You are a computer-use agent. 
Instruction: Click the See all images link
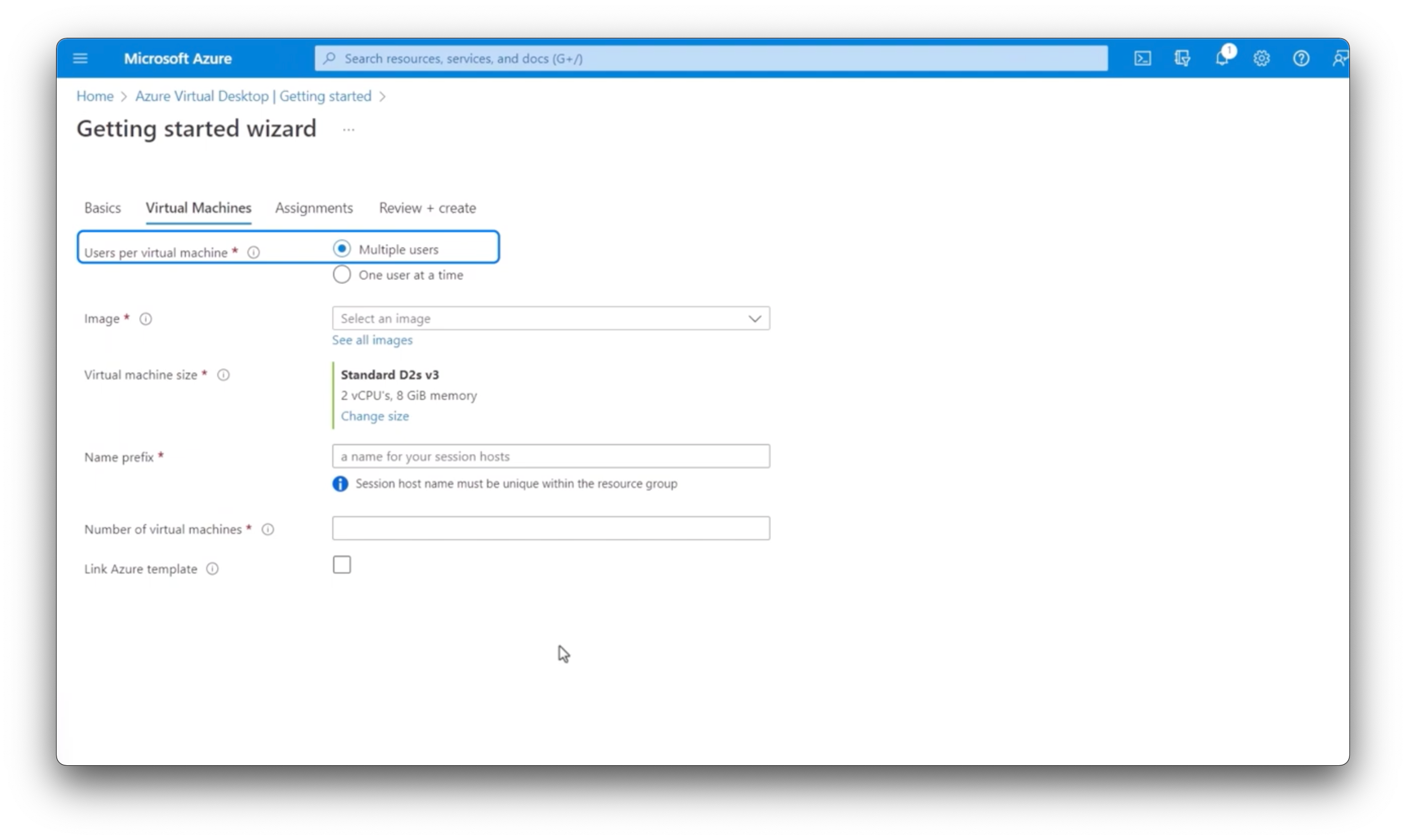pos(372,340)
